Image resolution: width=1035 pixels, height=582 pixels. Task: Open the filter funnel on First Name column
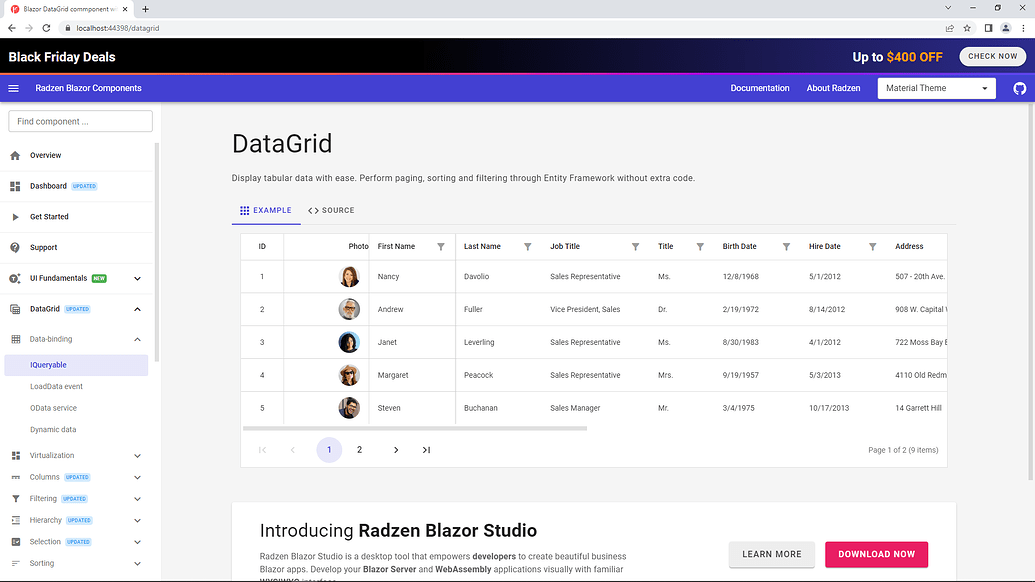point(440,246)
